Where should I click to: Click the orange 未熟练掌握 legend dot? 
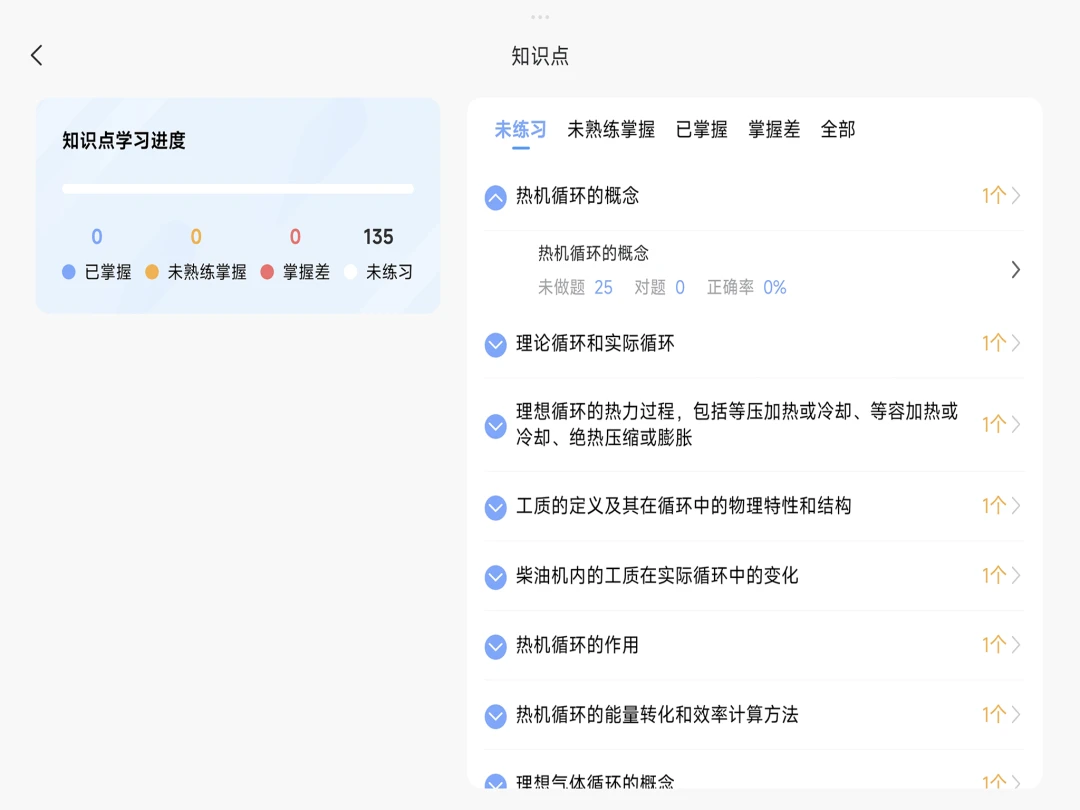coord(152,272)
